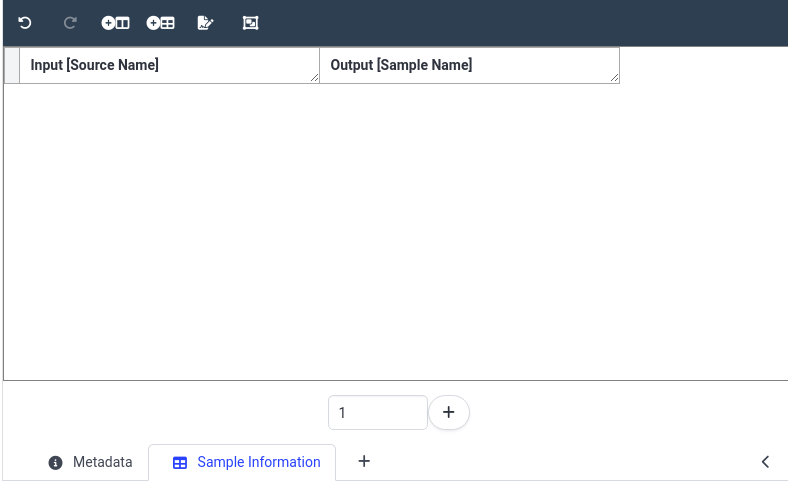Collapse the panel with the left chevron
The width and height of the screenshot is (788, 481).
[x=765, y=462]
